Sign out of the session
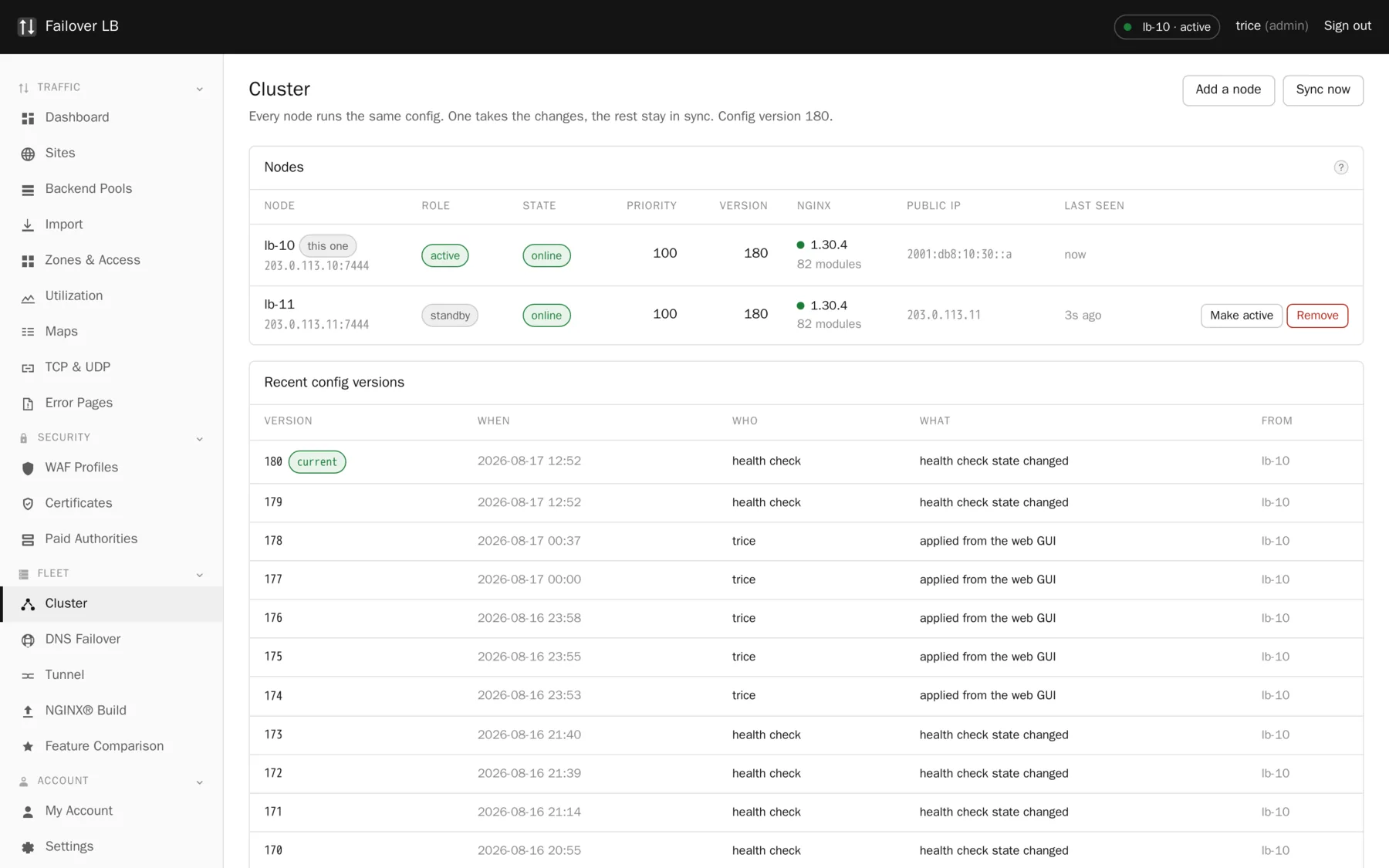 tap(1347, 26)
